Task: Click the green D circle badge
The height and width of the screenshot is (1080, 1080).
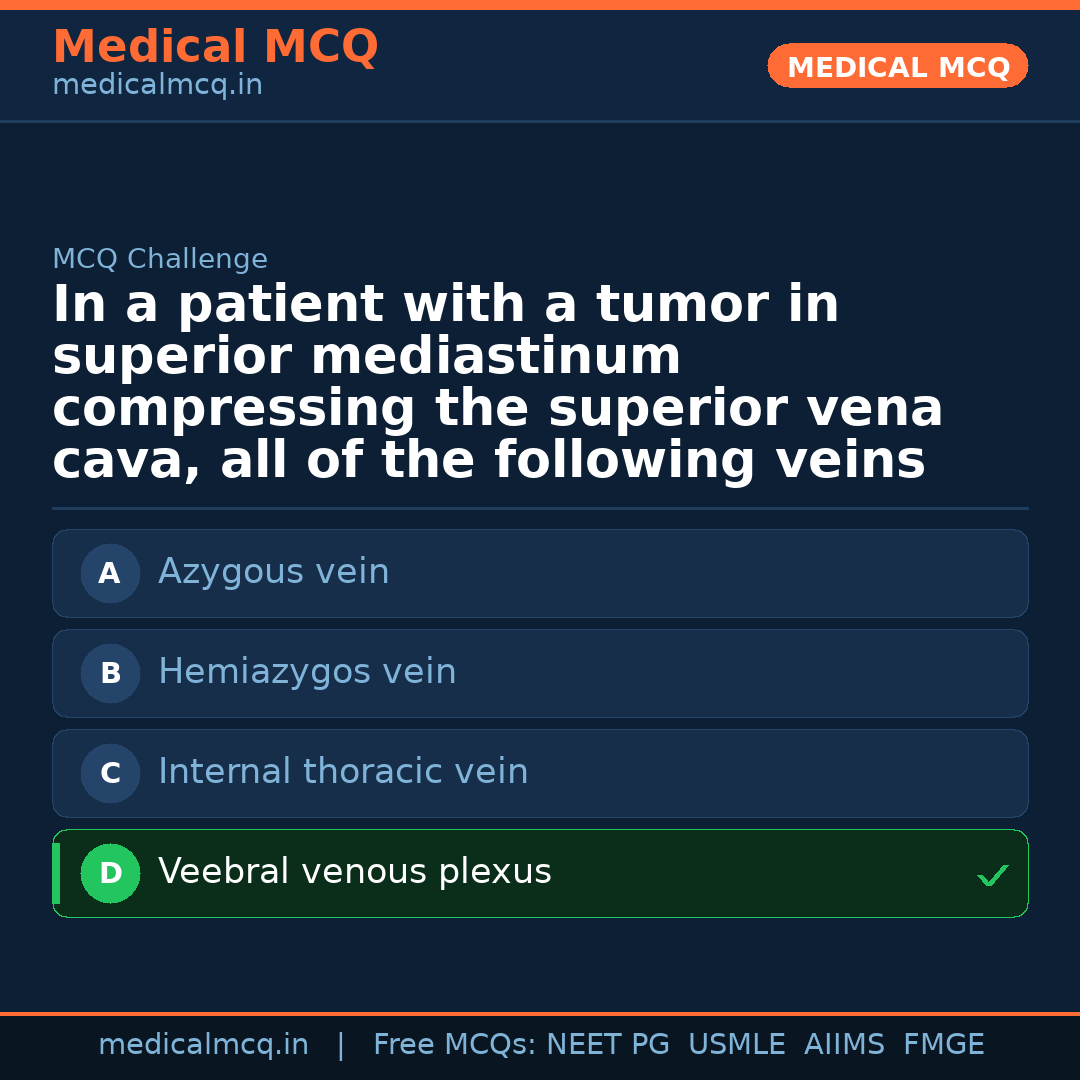Action: pos(110,873)
